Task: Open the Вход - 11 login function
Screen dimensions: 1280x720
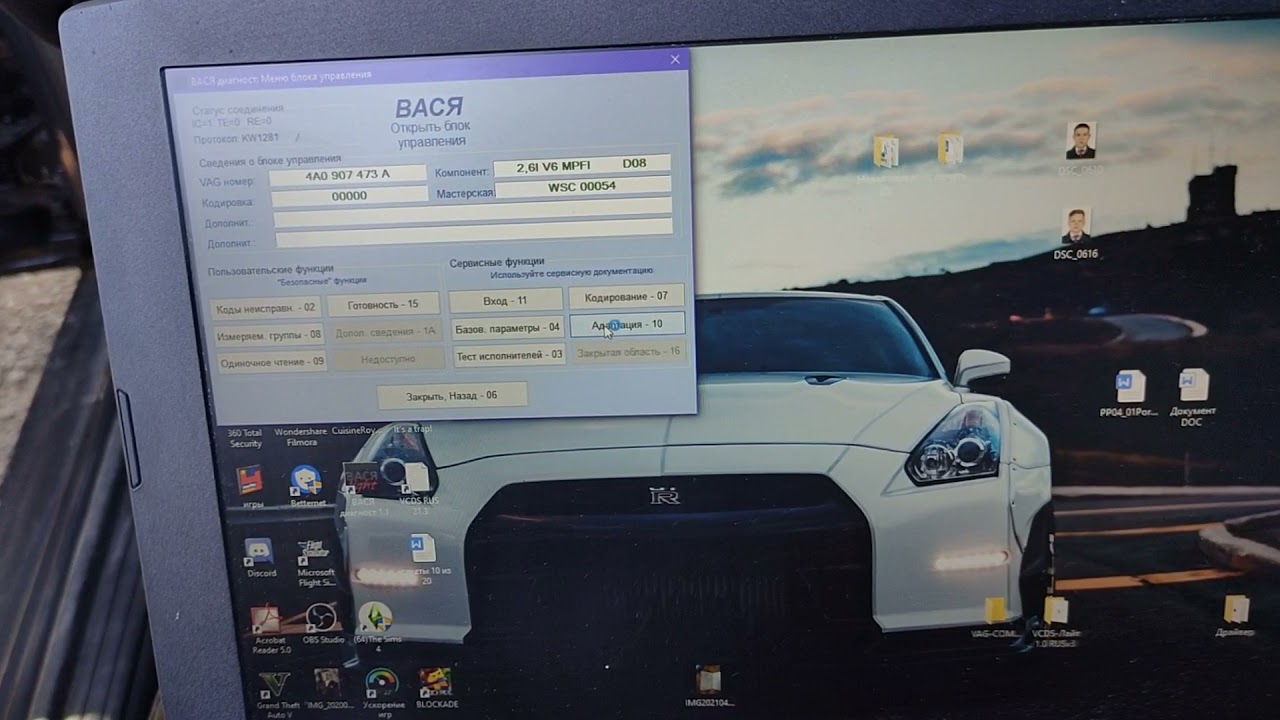Action: click(505, 300)
